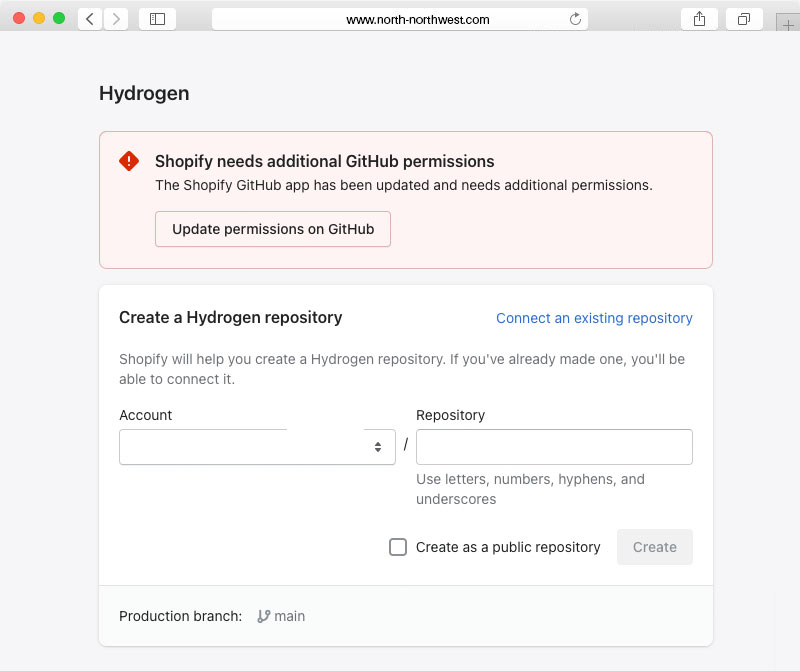Reload the page with the refresh icon
Screen dimensions: 800x671
(x=575, y=19)
